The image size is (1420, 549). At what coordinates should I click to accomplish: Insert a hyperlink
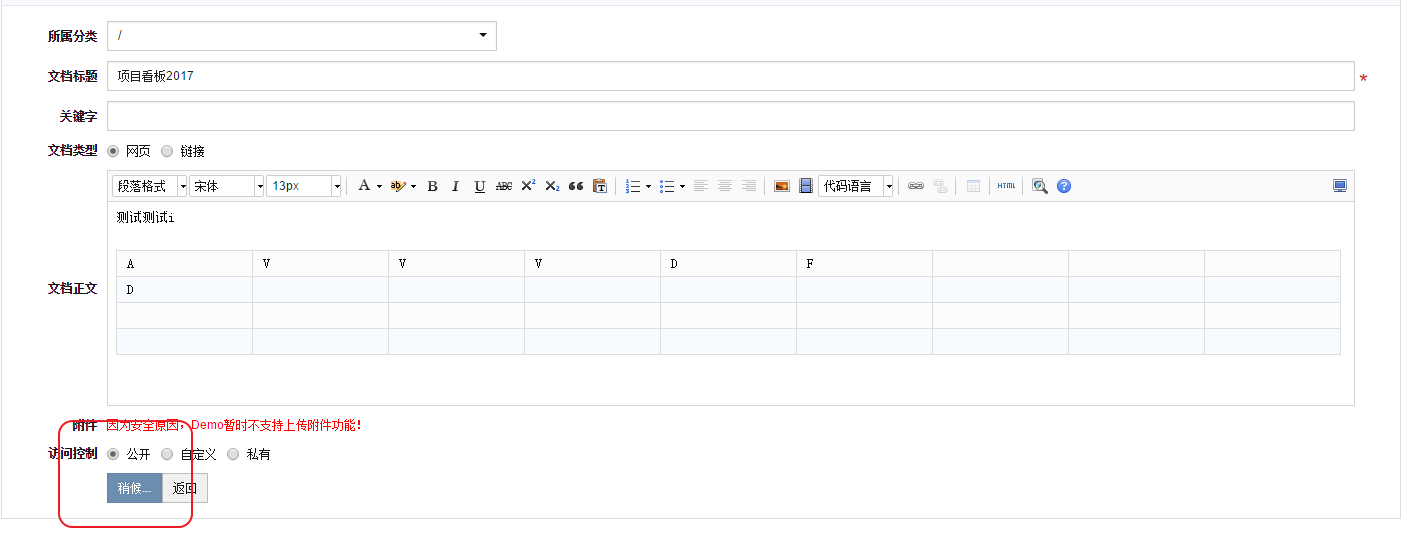point(916,186)
